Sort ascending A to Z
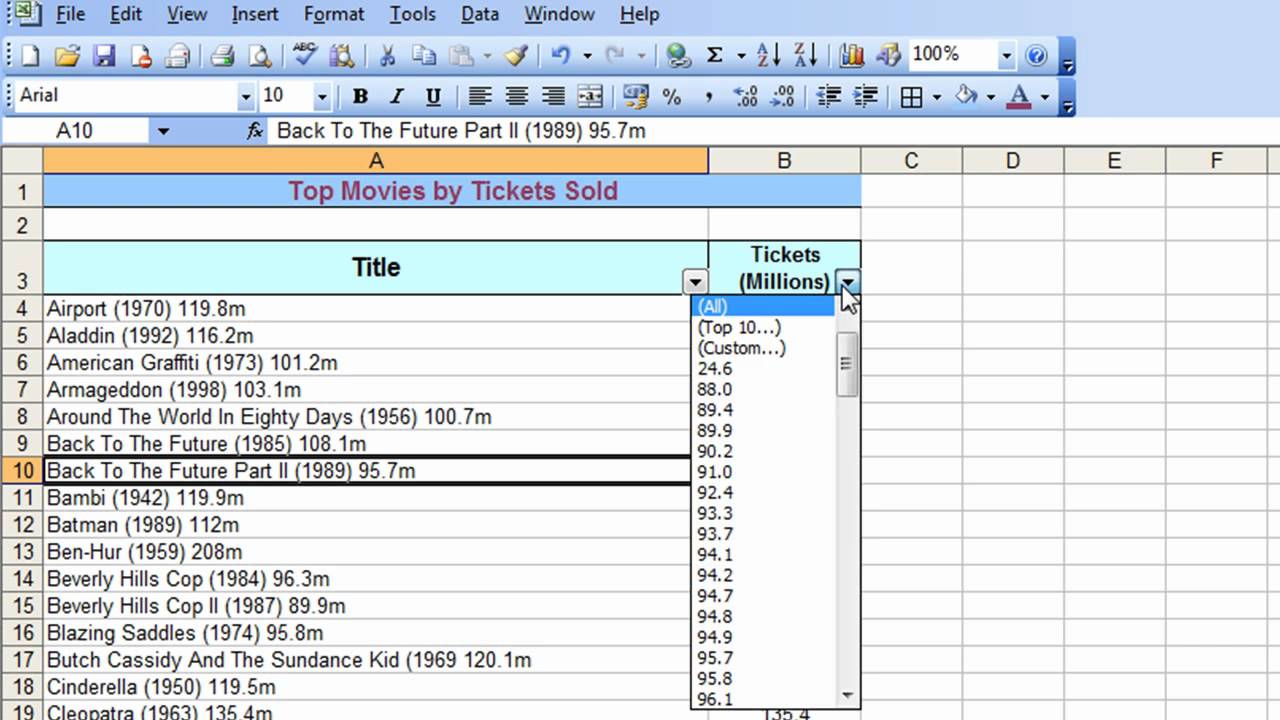The image size is (1280, 720). tap(768, 56)
